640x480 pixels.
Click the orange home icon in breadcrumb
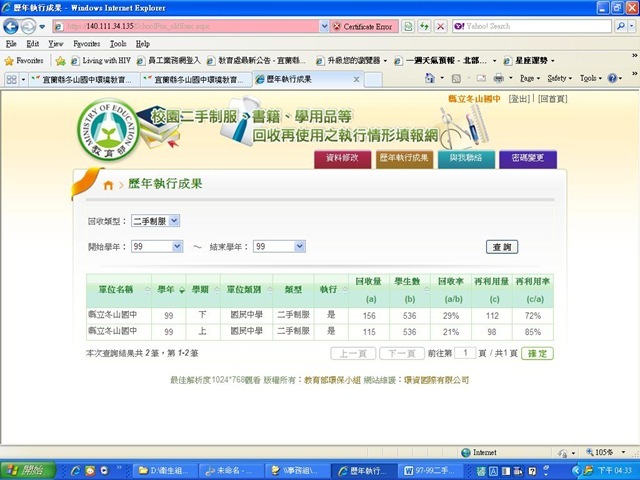(109, 186)
